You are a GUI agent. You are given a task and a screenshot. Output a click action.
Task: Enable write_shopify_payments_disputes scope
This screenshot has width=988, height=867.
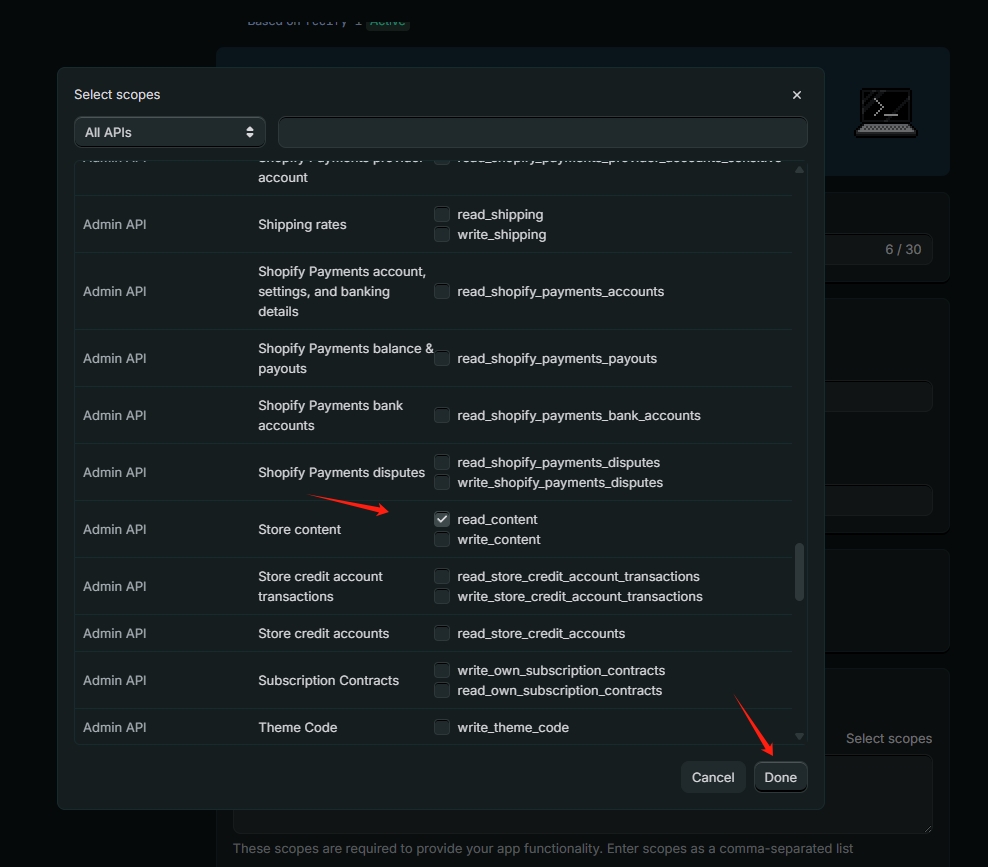click(442, 482)
